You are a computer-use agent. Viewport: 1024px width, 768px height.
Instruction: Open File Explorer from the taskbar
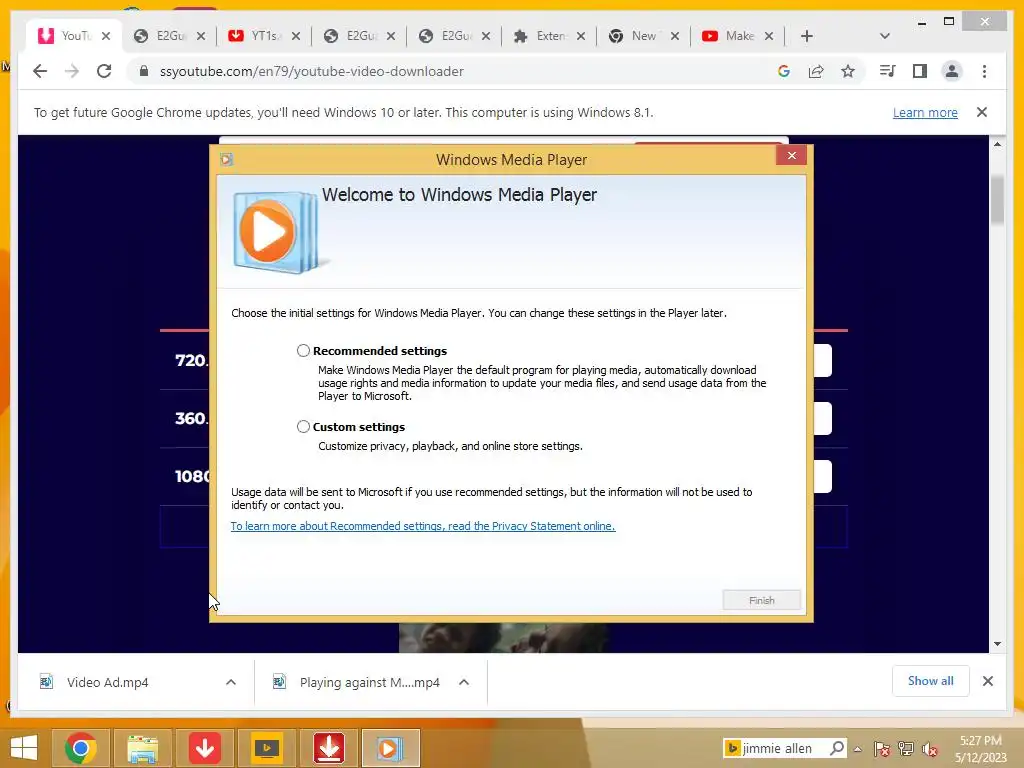click(x=142, y=748)
